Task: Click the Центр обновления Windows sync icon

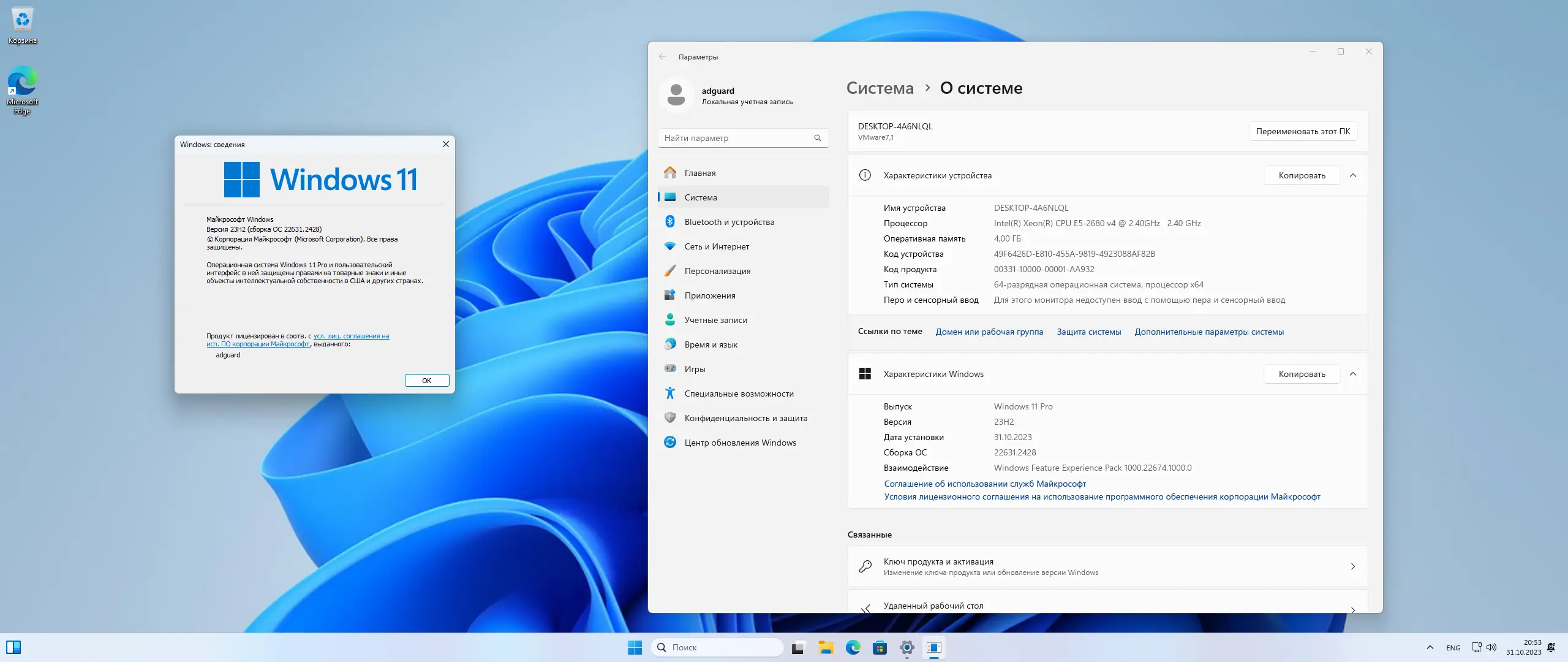Action: click(670, 443)
